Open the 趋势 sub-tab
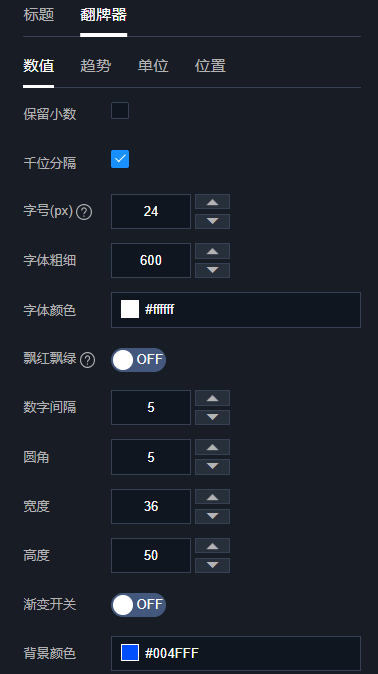This screenshot has width=378, height=674. point(95,66)
